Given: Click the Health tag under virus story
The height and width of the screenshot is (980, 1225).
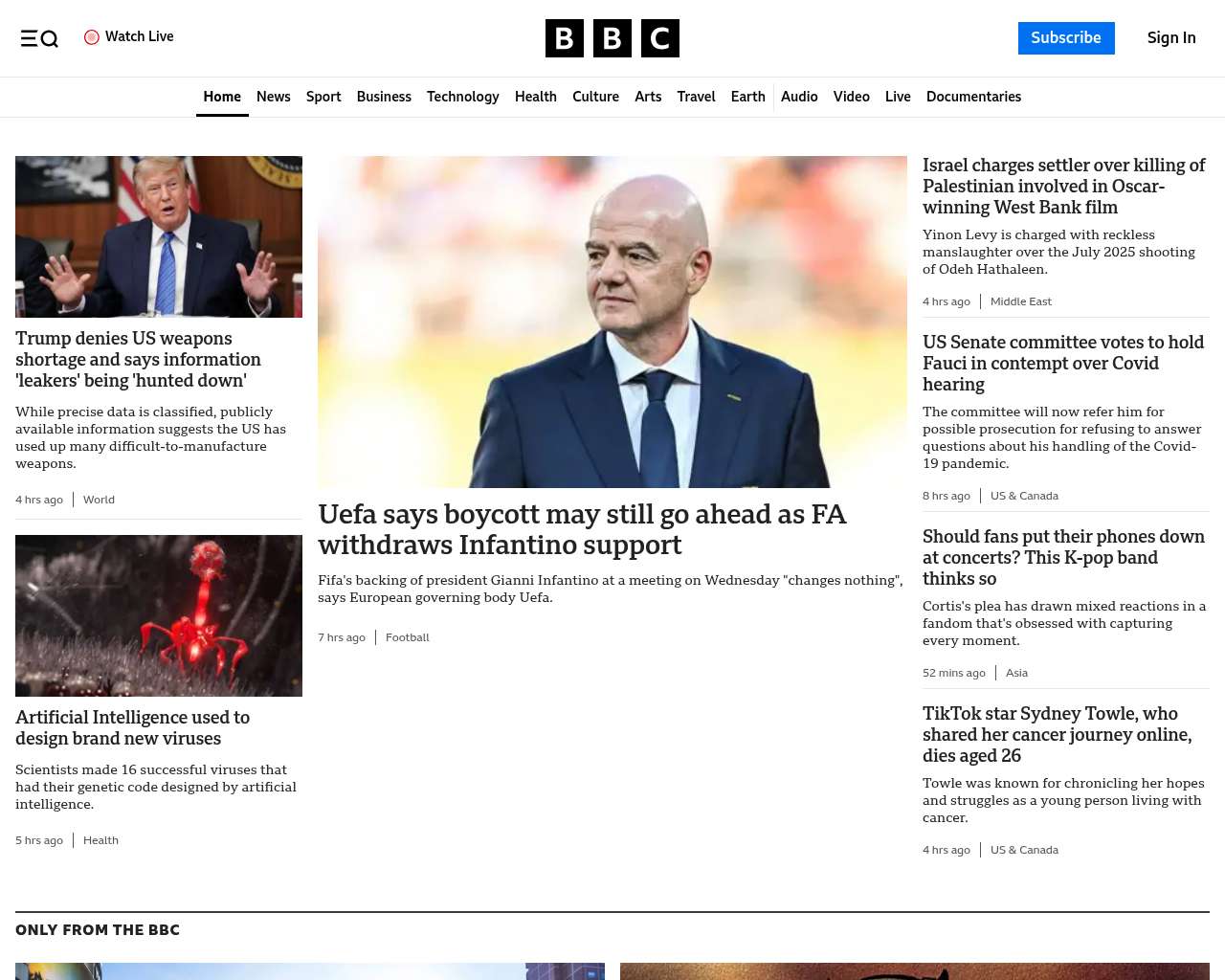Looking at the screenshot, I should pyautogui.click(x=100, y=840).
